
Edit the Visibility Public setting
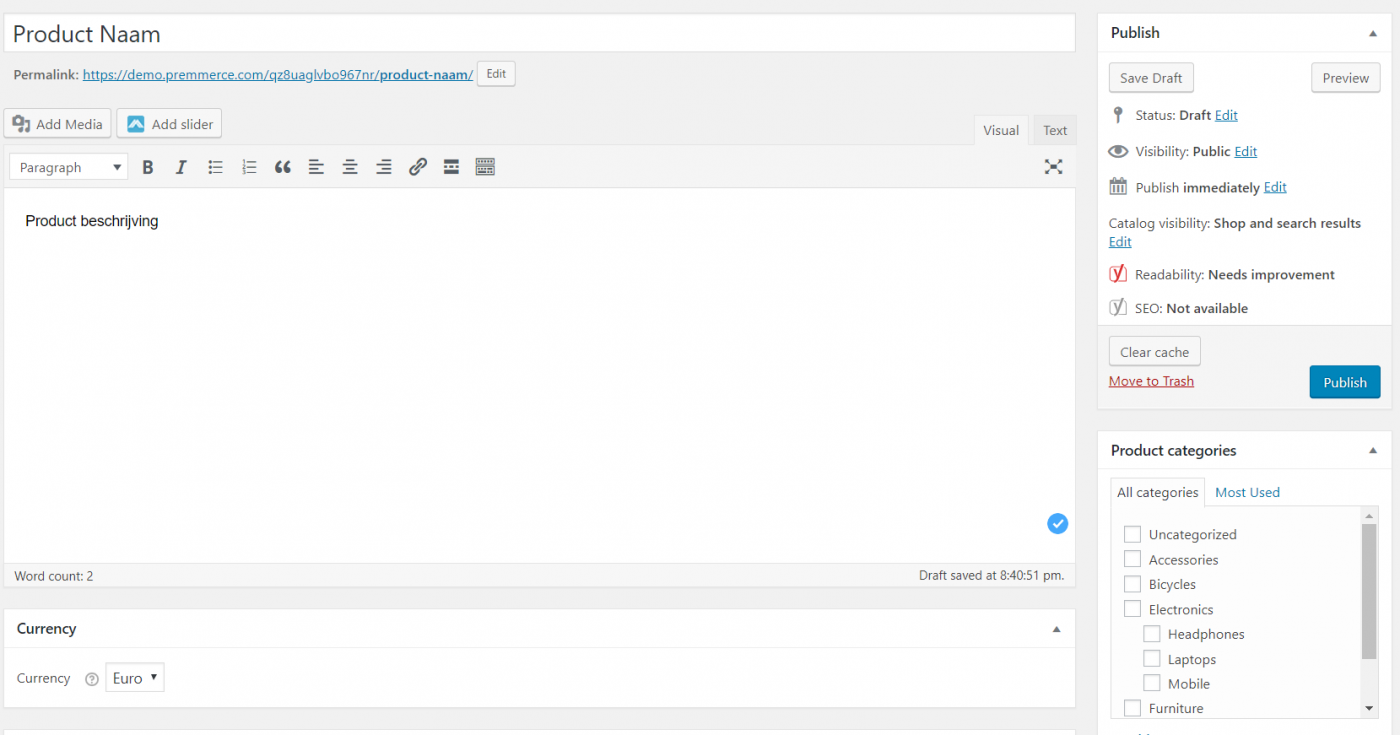coord(1245,151)
